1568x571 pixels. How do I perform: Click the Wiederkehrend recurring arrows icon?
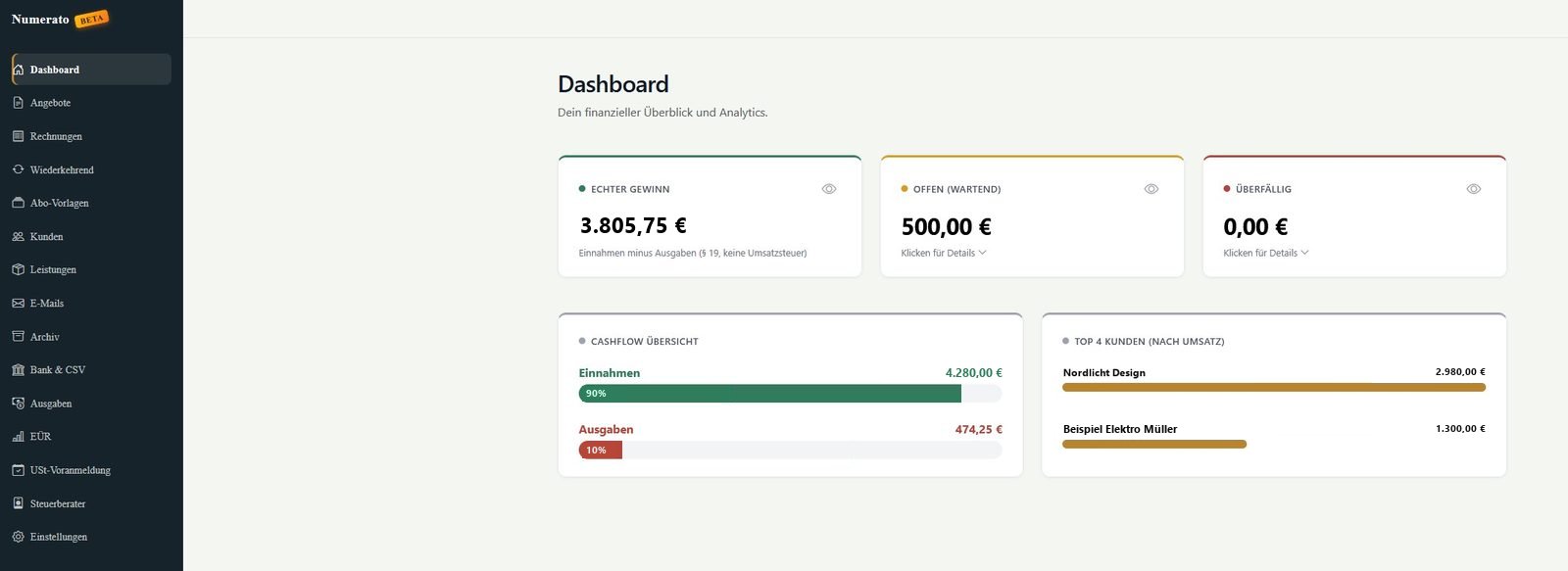pos(18,169)
